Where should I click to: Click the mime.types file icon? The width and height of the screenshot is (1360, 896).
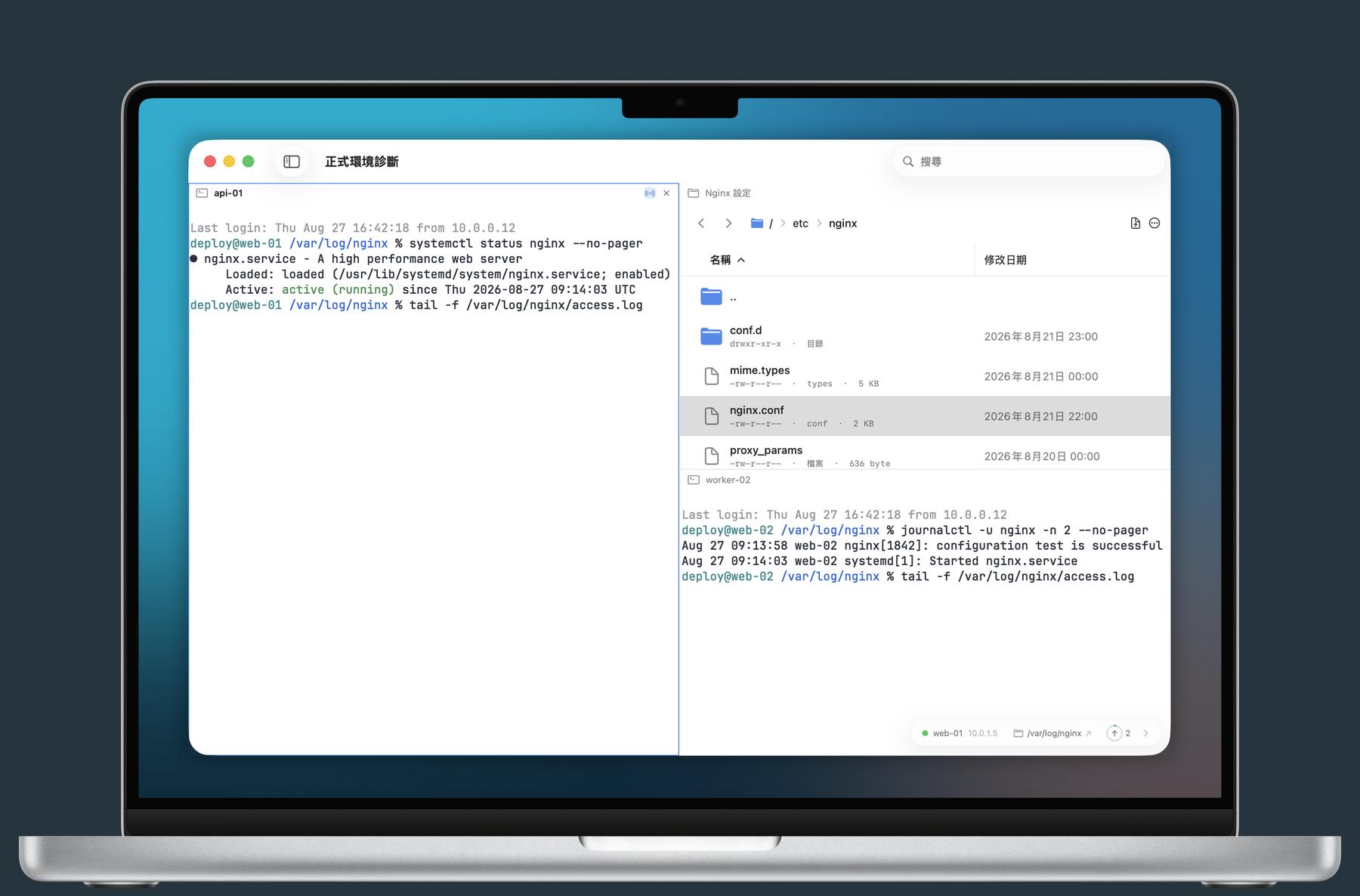tap(711, 376)
